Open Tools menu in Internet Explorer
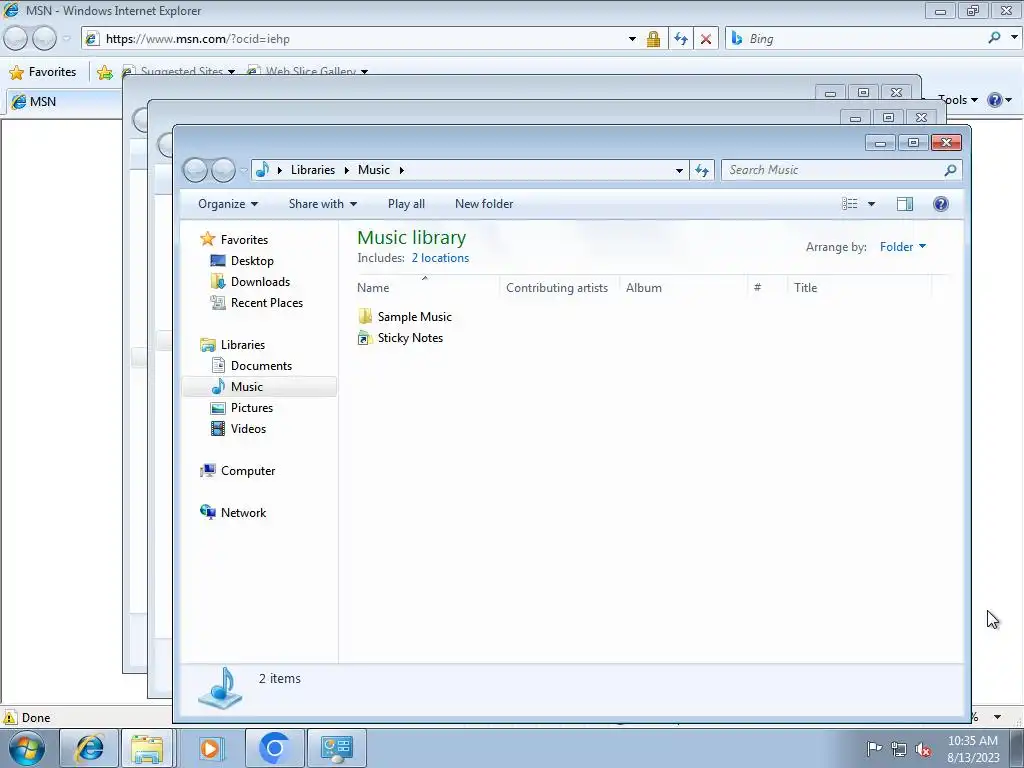Viewport: 1024px width, 768px height. click(957, 100)
